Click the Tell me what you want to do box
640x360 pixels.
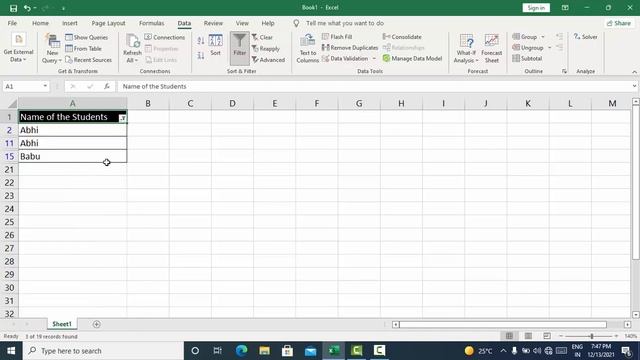(x=345, y=23)
